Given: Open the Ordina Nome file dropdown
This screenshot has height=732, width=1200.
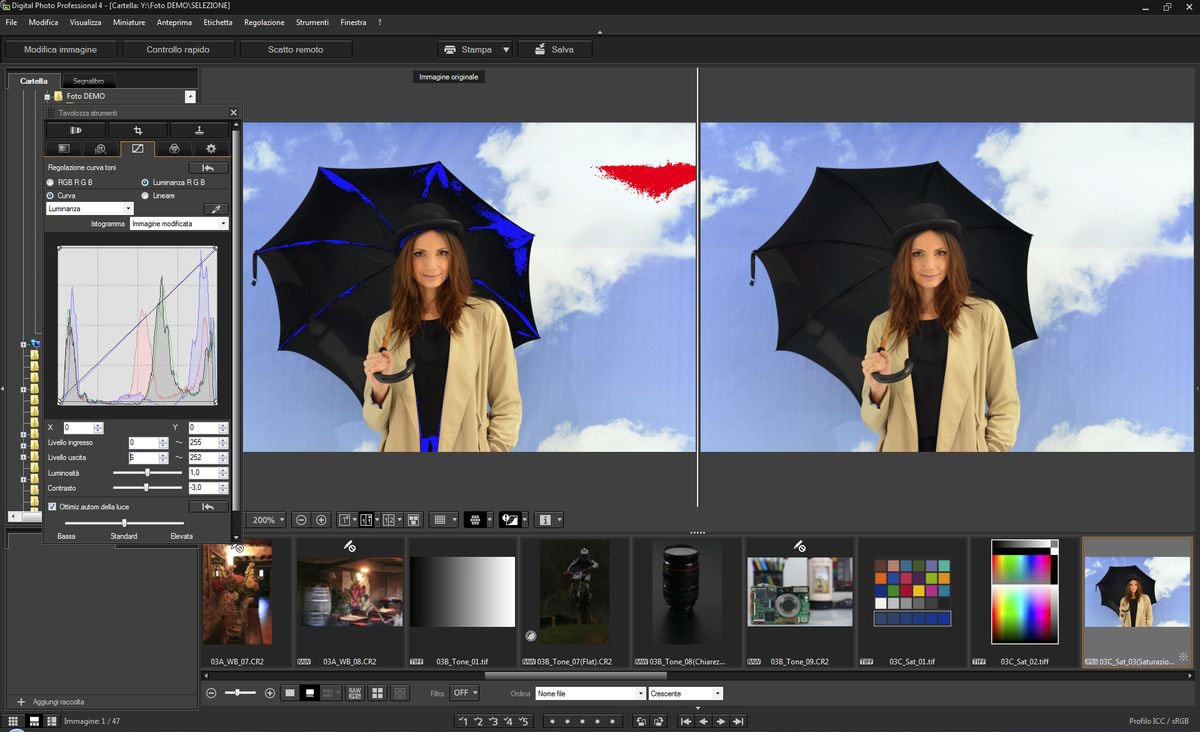Looking at the screenshot, I should point(590,693).
